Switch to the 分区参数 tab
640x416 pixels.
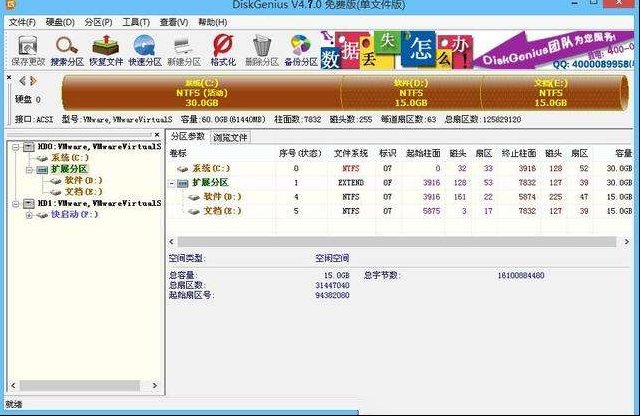[188, 137]
